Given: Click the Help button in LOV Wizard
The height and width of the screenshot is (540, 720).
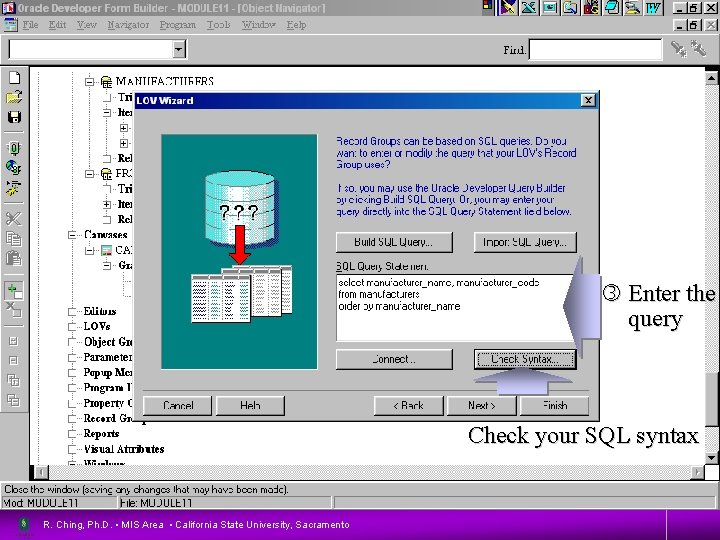Looking at the screenshot, I should tap(250, 406).
